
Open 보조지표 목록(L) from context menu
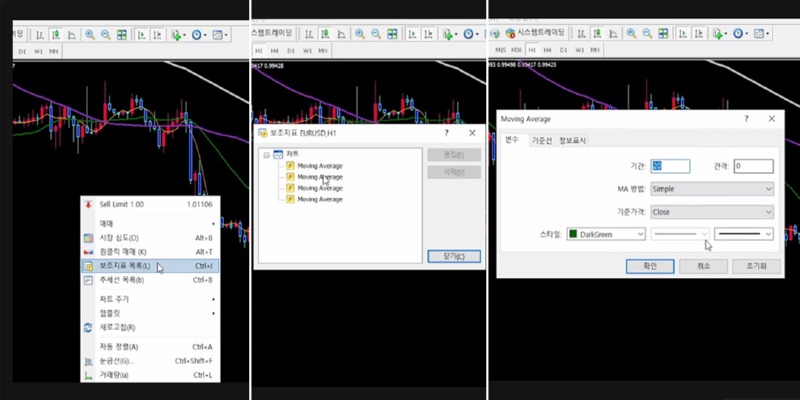point(151,266)
